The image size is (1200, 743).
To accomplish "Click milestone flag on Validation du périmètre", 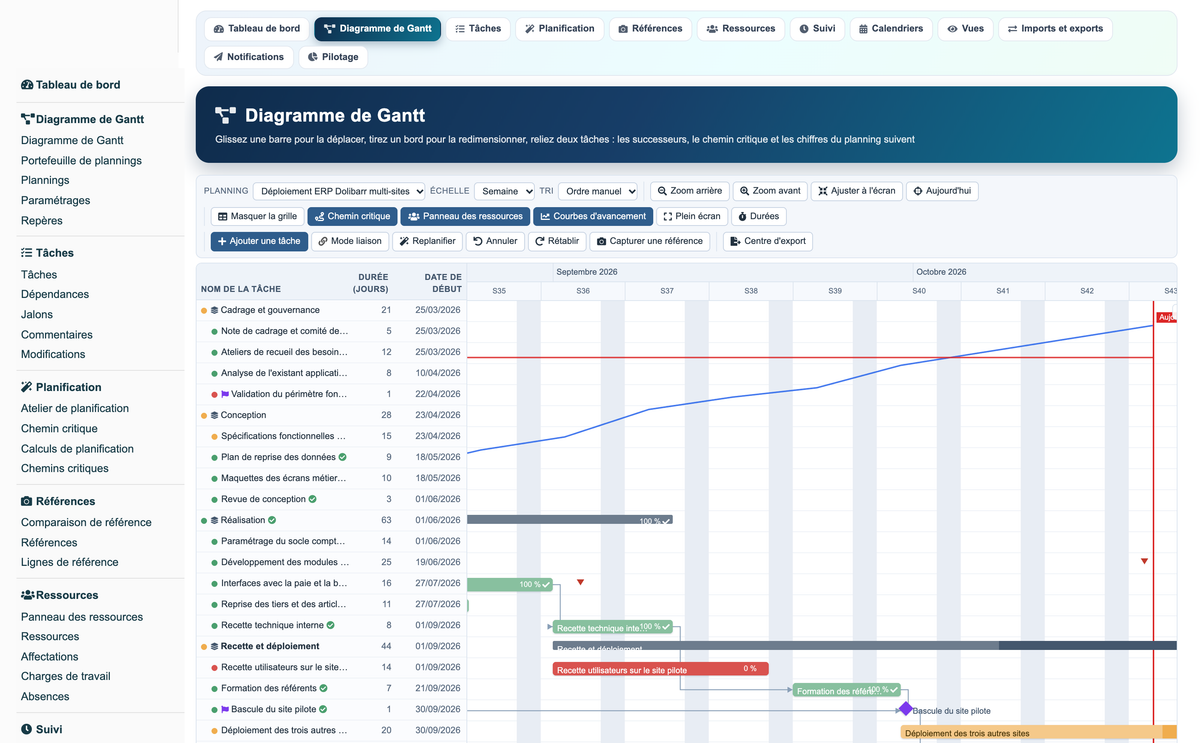I will pyautogui.click(x=225, y=394).
